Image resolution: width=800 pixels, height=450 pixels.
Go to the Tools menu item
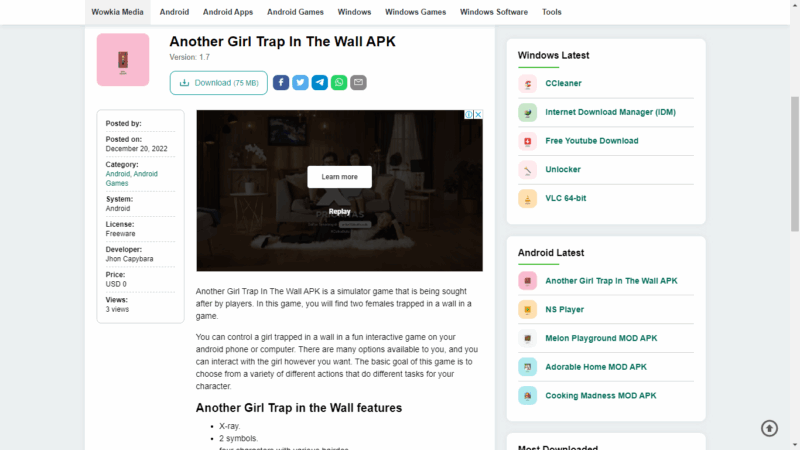[x=552, y=12]
